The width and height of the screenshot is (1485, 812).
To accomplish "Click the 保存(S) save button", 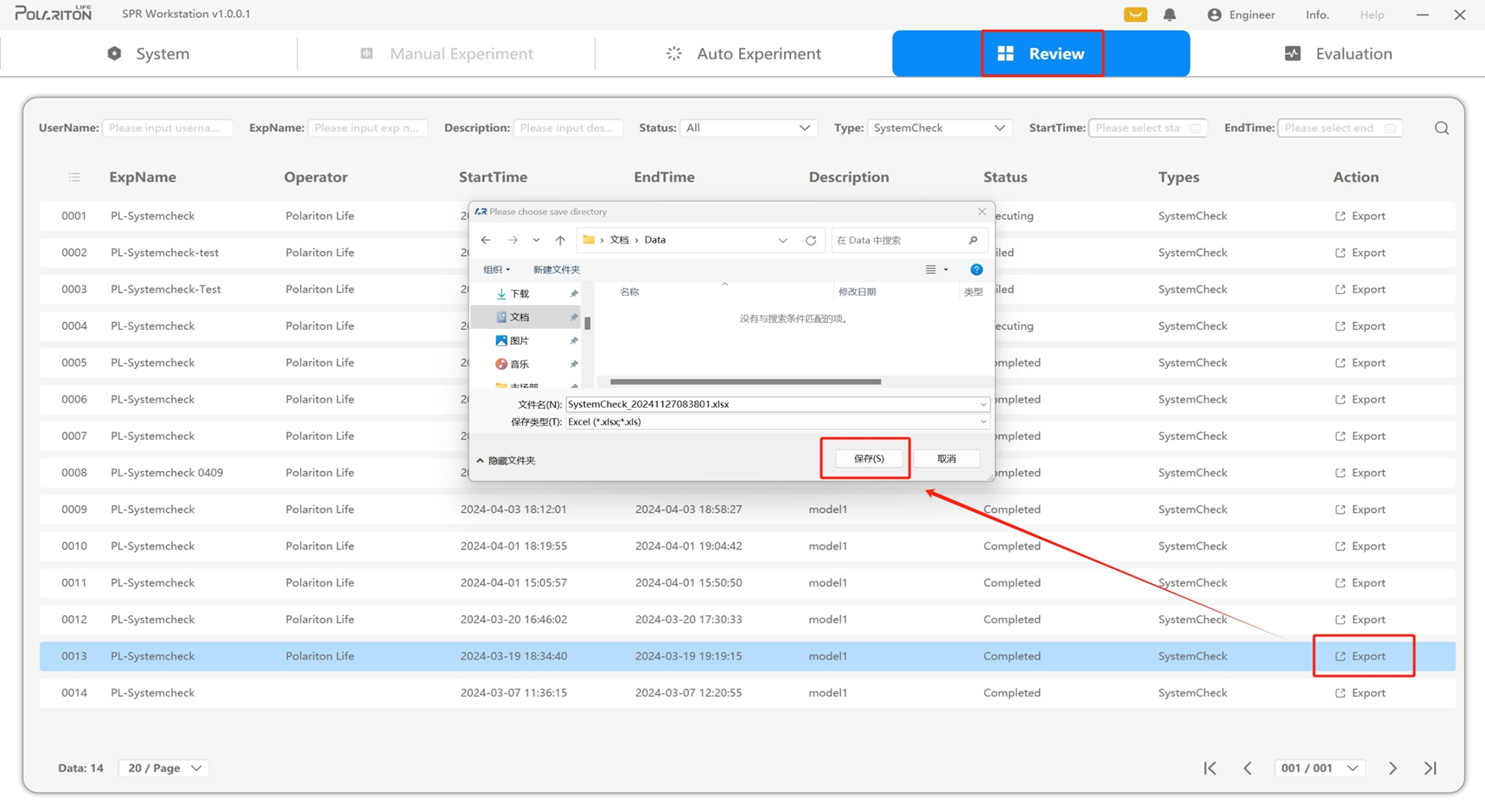I will click(x=868, y=459).
